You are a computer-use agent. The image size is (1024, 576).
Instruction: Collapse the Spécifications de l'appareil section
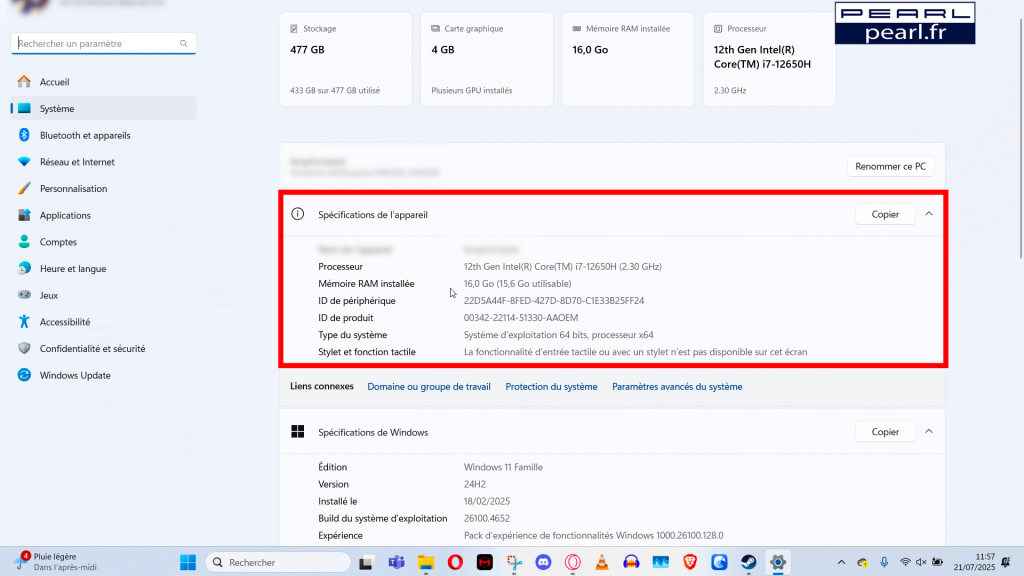pos(929,214)
